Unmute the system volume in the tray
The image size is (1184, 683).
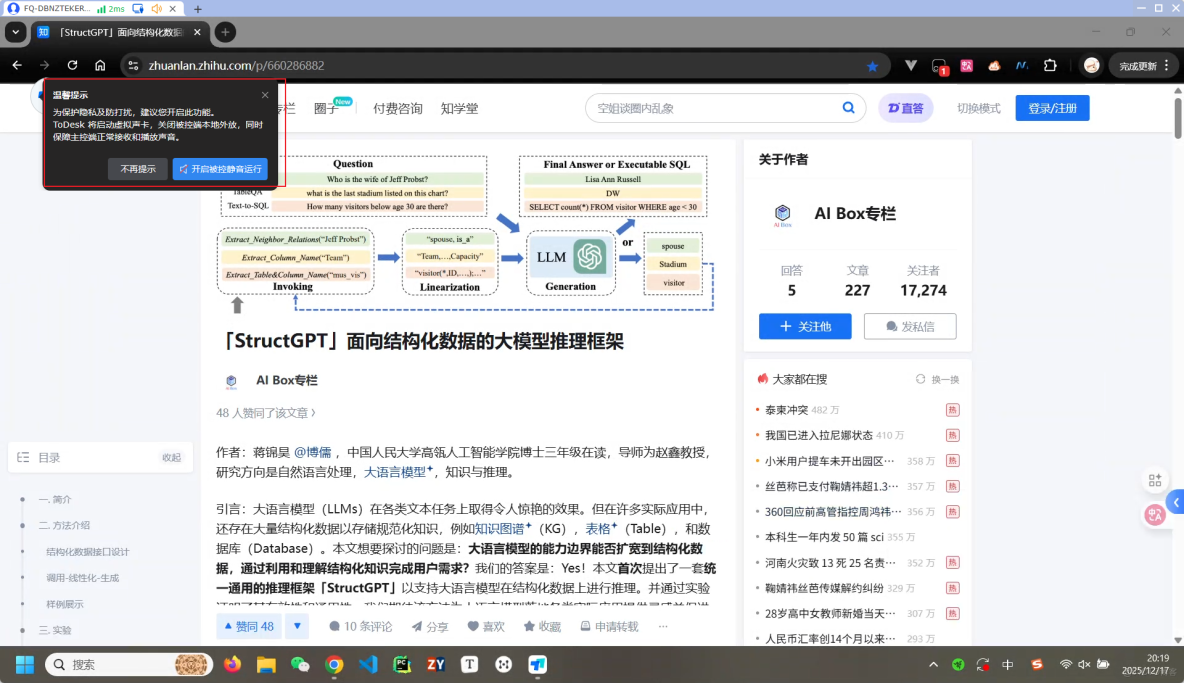1083,663
